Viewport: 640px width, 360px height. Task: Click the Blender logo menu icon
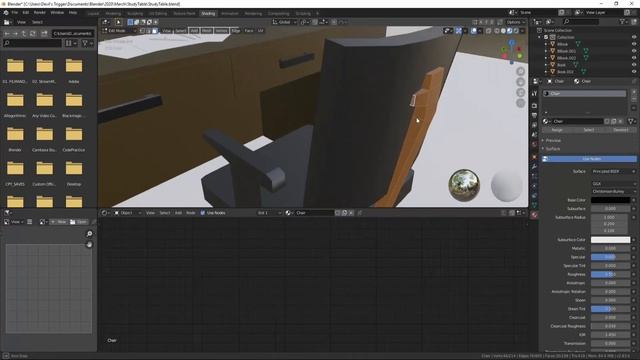pos(6,13)
